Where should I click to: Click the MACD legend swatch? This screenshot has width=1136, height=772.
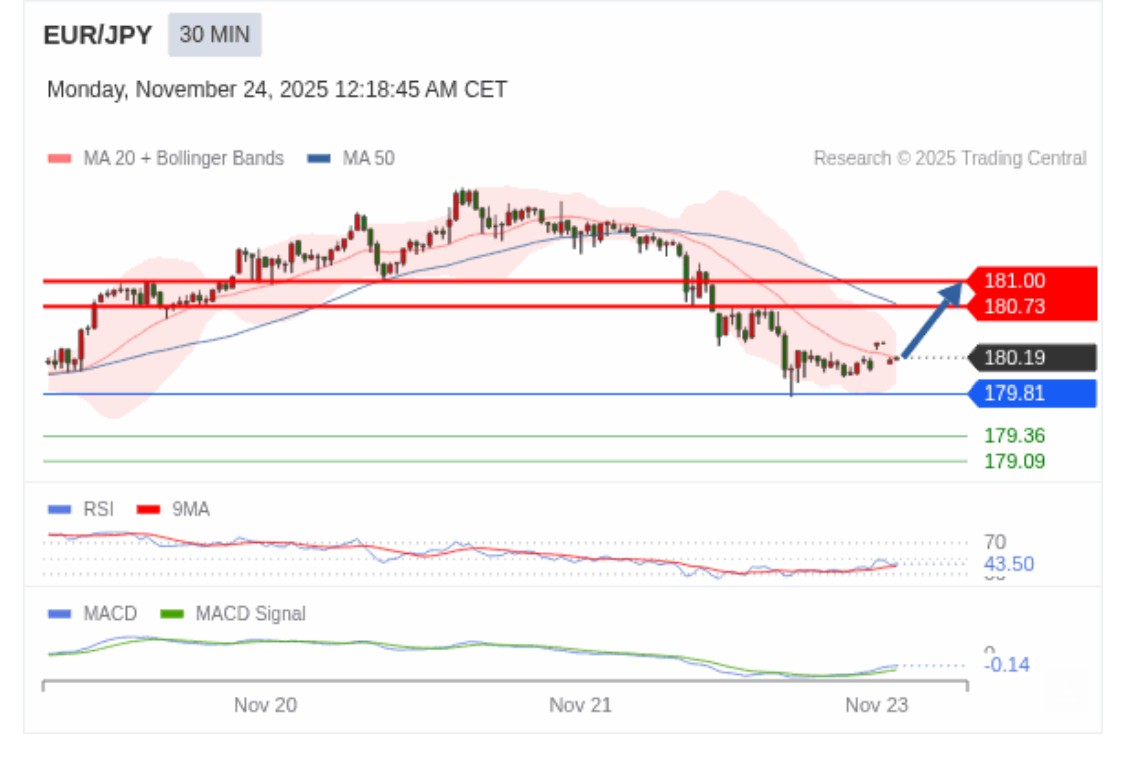[x=60, y=614]
